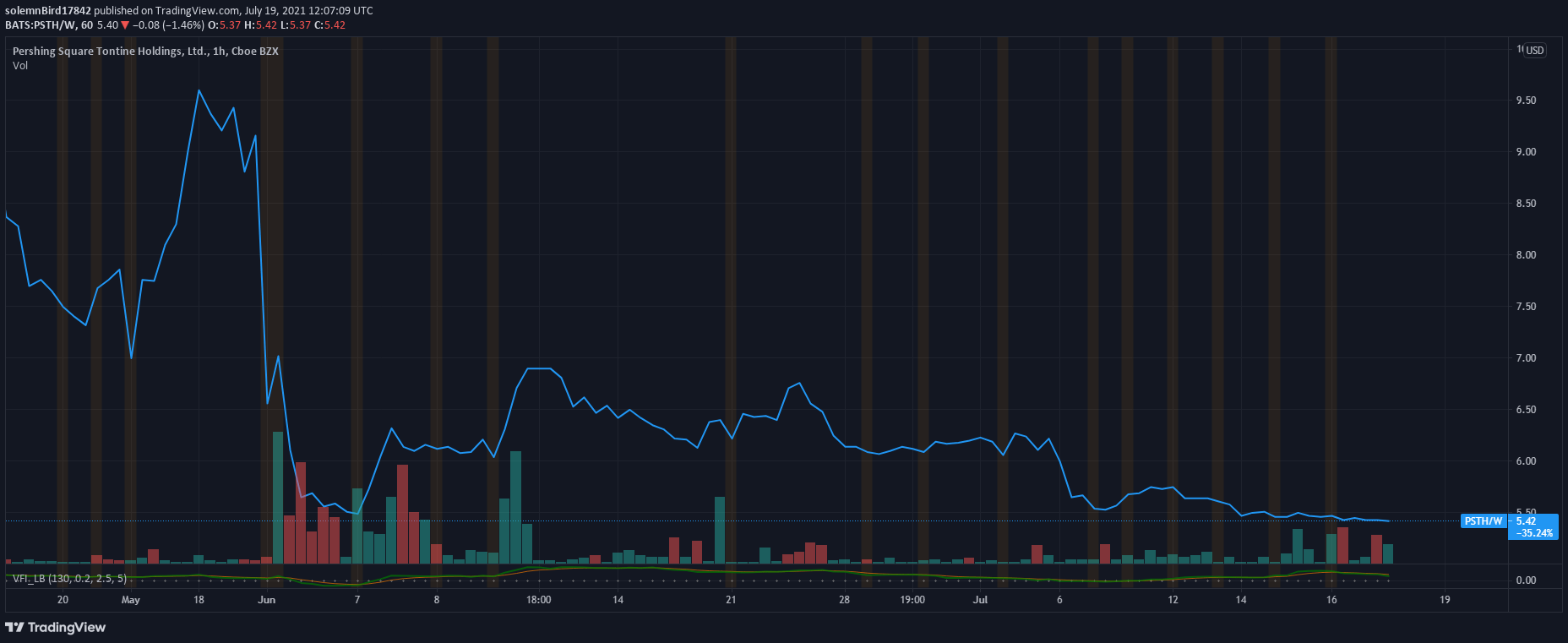Click the PSTH/W price line label
The height and width of the screenshot is (643, 1568).
tap(1484, 521)
